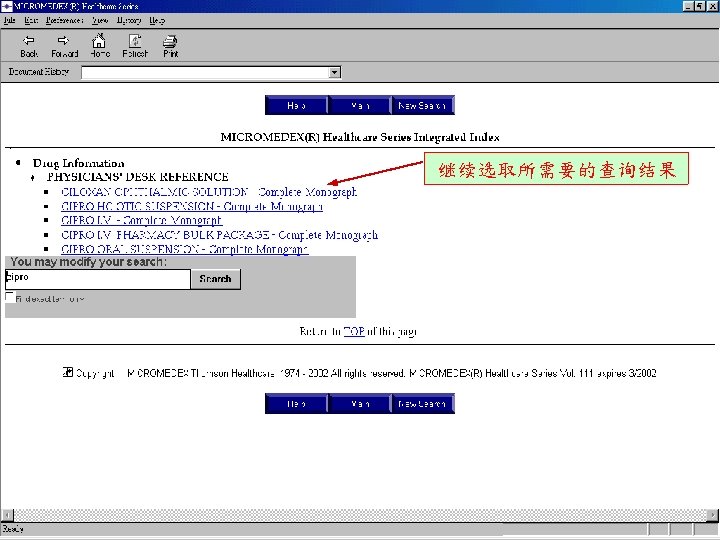Screen dimensions: 720x540
Task: Click the MICROMEDEX title bar application icon
Action: click(x=6, y=6)
